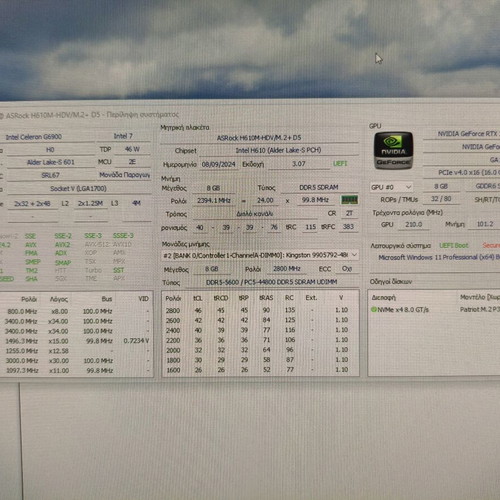This screenshot has width=500, height=500.
Task: Click the green UEFI label beside BIOS version
Action: [340, 163]
